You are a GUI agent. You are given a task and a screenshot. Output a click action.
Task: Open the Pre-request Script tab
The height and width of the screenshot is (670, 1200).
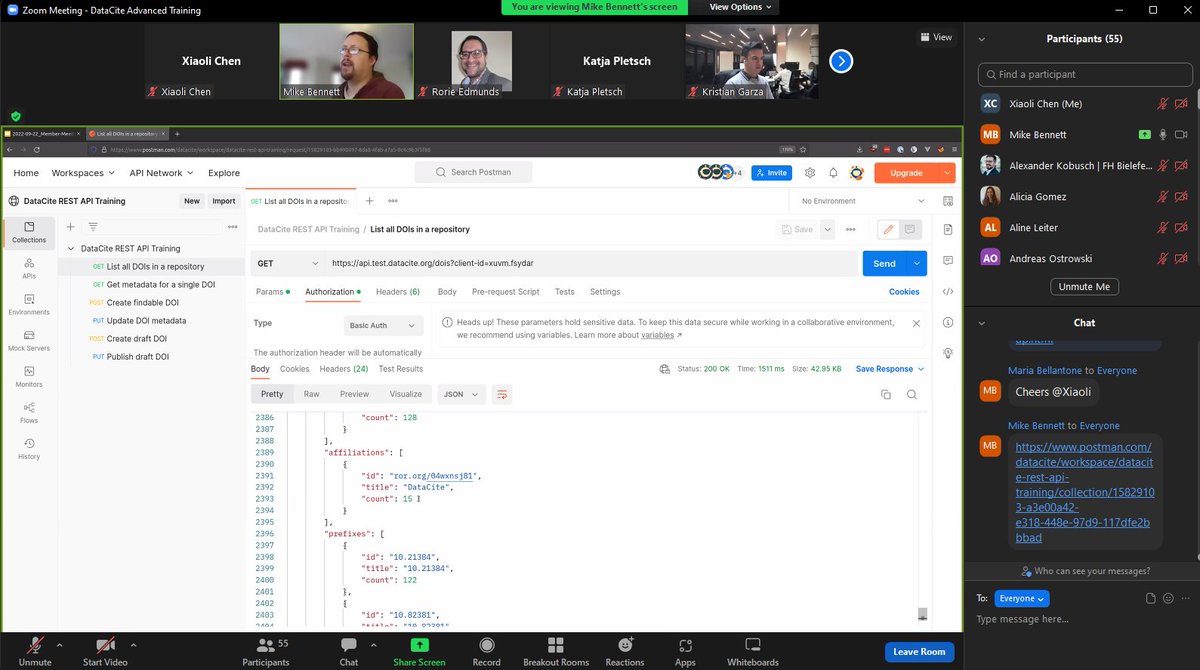(x=506, y=292)
